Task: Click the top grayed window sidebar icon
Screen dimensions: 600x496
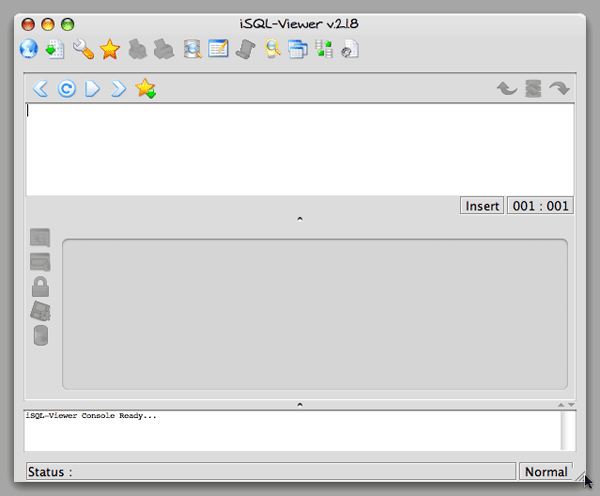Action: click(40, 237)
